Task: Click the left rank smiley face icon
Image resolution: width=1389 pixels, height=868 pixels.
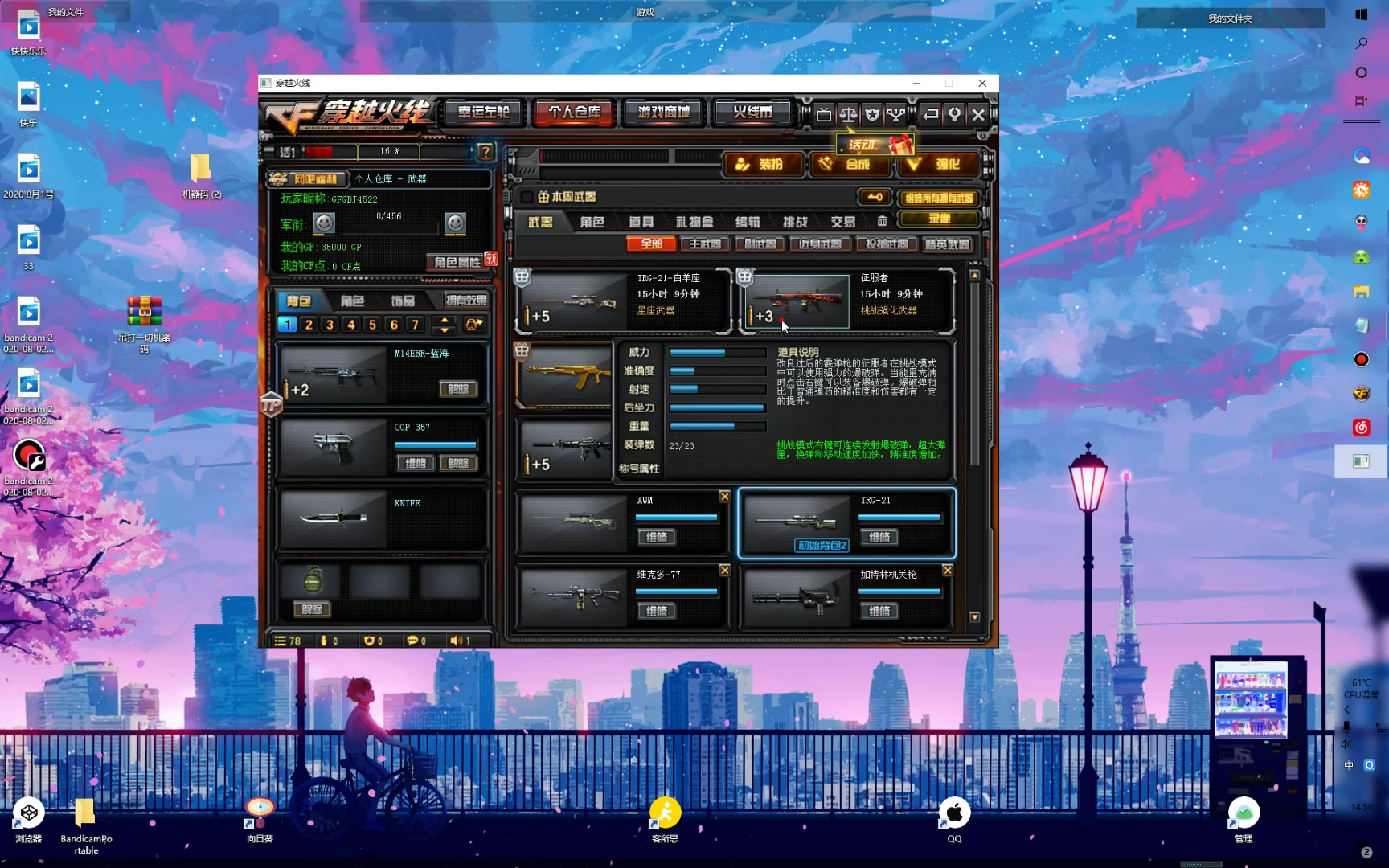Action: pos(324,223)
